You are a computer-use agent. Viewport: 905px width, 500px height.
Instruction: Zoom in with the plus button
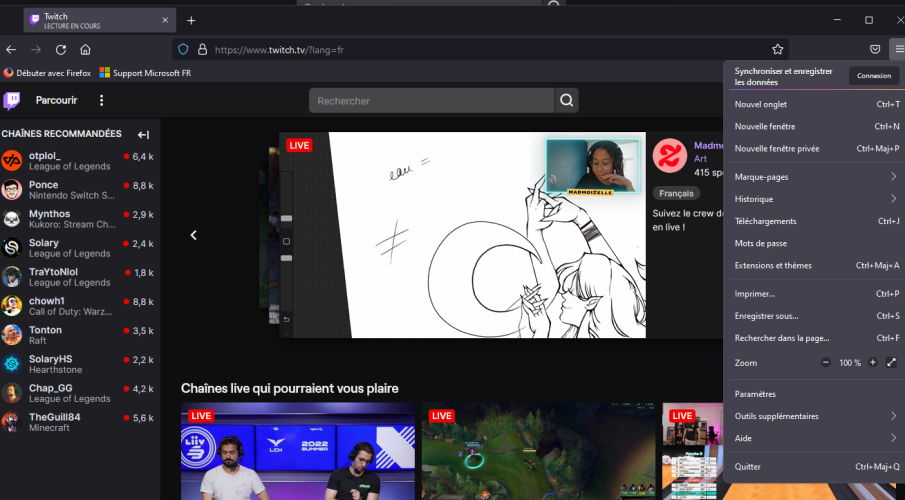click(873, 363)
